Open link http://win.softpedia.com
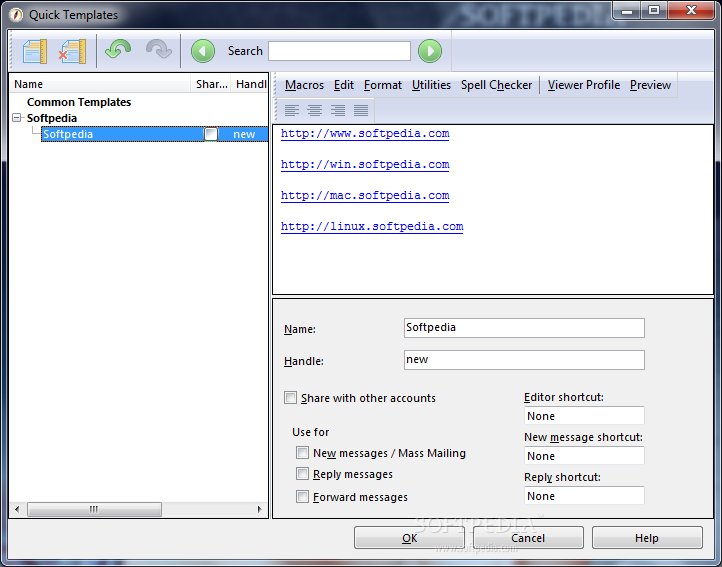This screenshot has width=722, height=567. click(365, 164)
